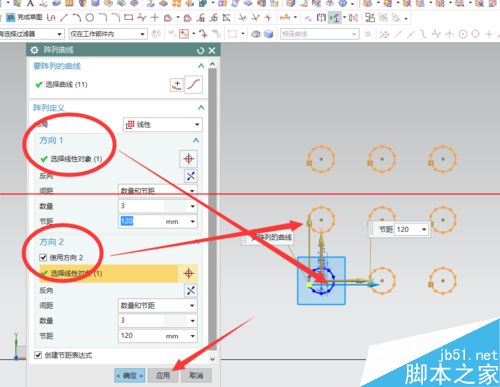The image size is (500, 387).
Task: Click the OK (确定) button
Action: coord(130,376)
